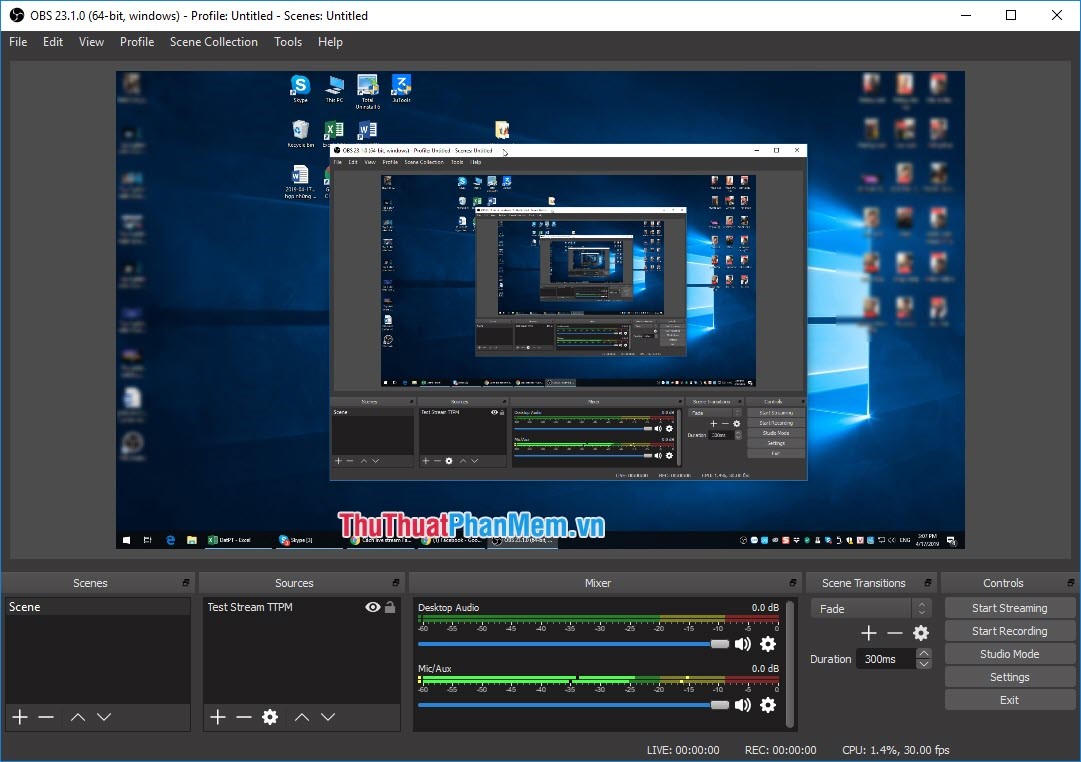
Task: Open Test Stream TTPM source properties gear
Action: point(268,717)
